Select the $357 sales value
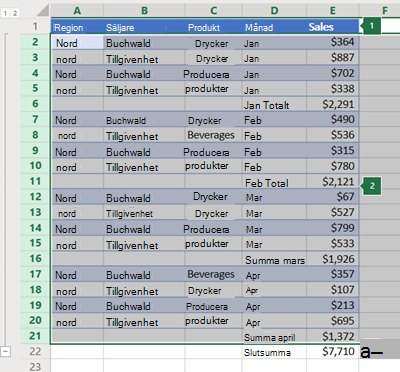The height and width of the screenshot is (372, 400). click(x=332, y=274)
